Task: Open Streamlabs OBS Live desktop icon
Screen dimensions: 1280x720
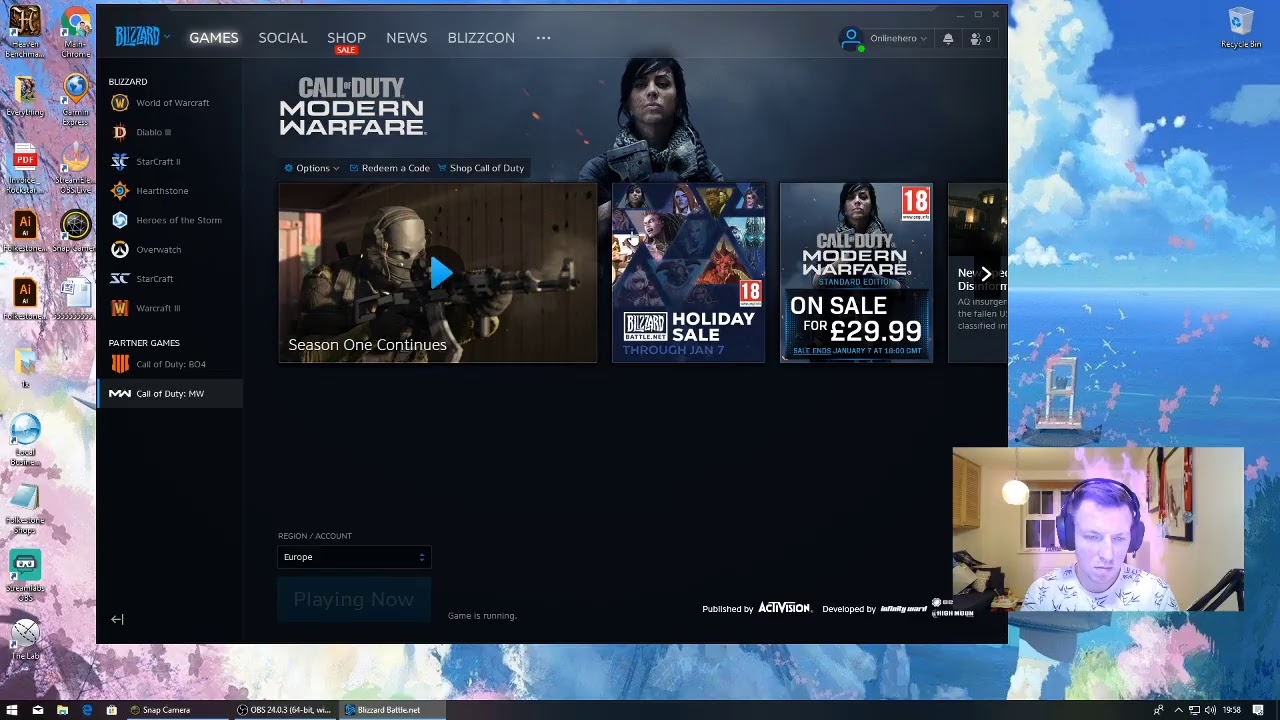Action: (x=75, y=168)
